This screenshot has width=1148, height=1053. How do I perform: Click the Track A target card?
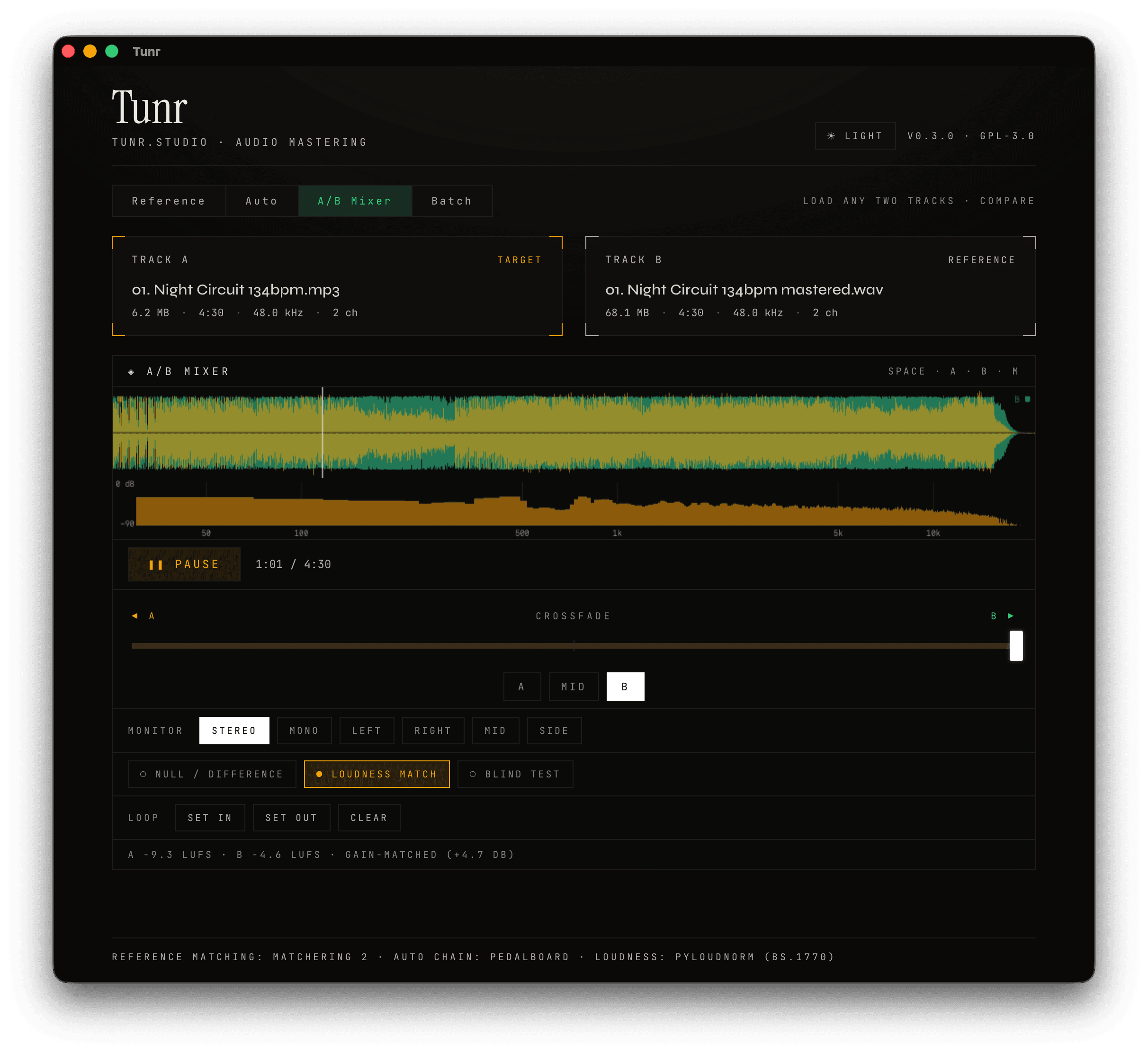(x=337, y=286)
